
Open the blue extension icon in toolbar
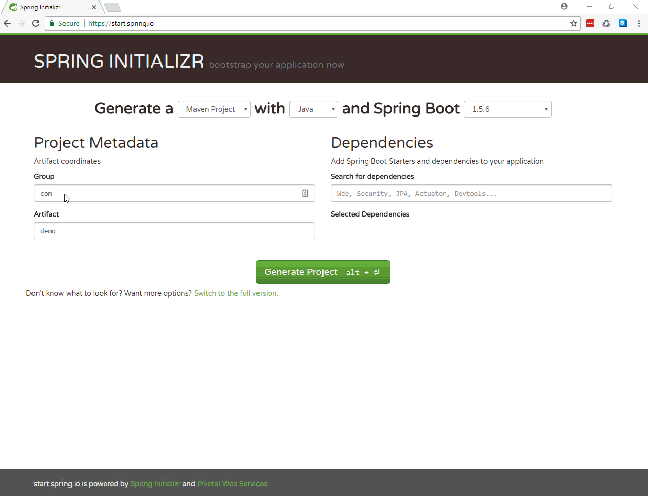(623, 24)
